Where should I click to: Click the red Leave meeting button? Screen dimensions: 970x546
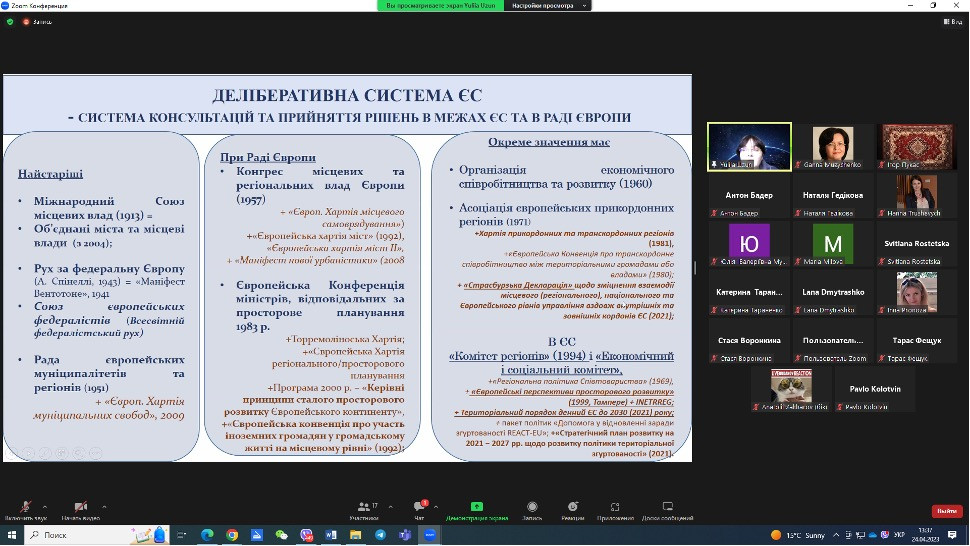[x=946, y=510]
